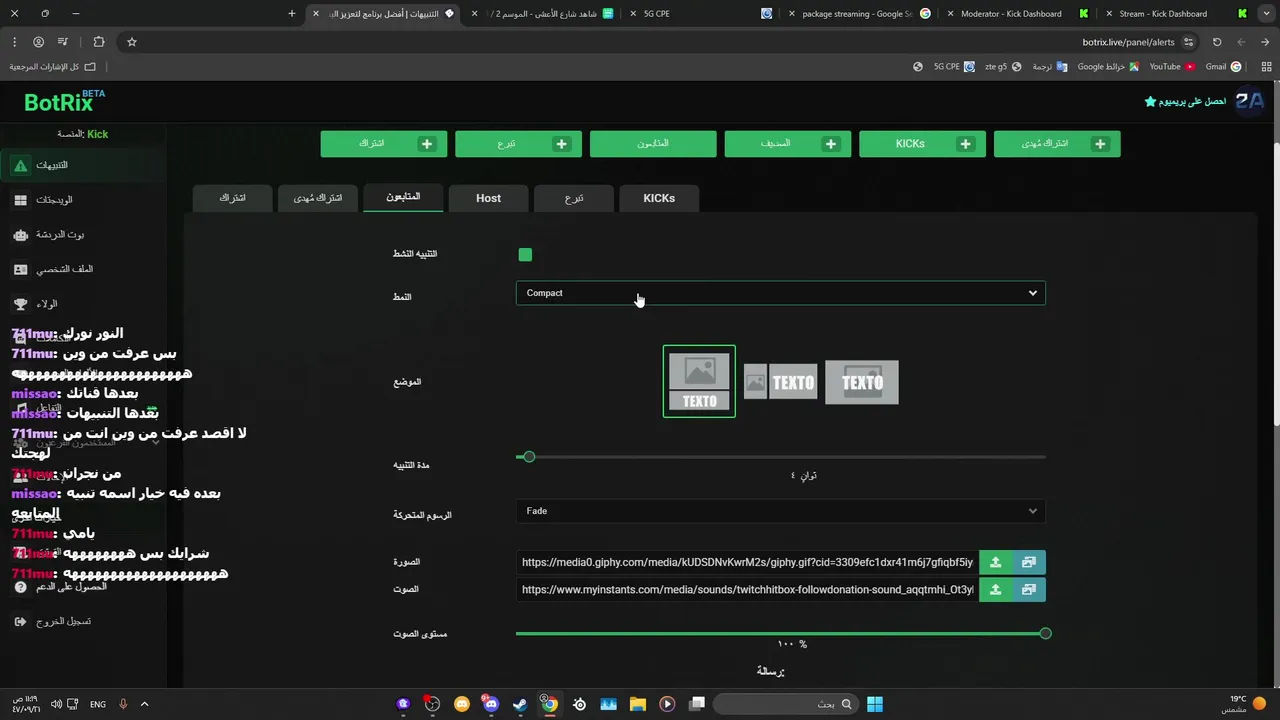Open the Gmail bookmark
1280x720 pixels.
(1223, 67)
